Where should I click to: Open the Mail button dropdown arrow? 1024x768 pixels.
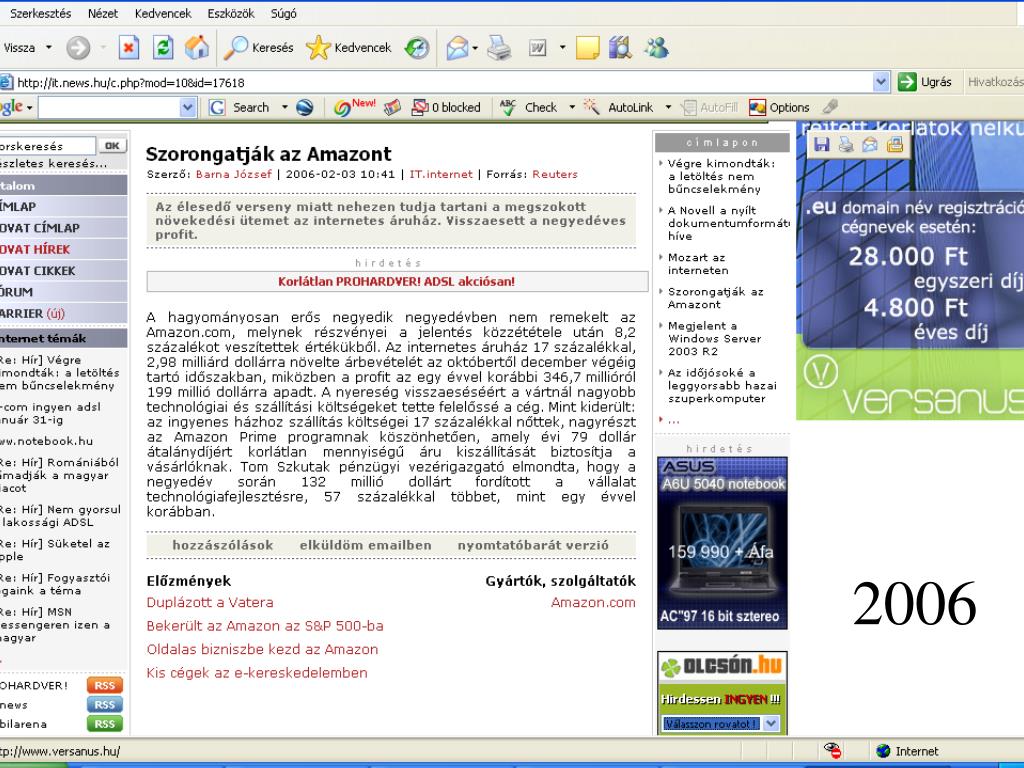(475, 48)
